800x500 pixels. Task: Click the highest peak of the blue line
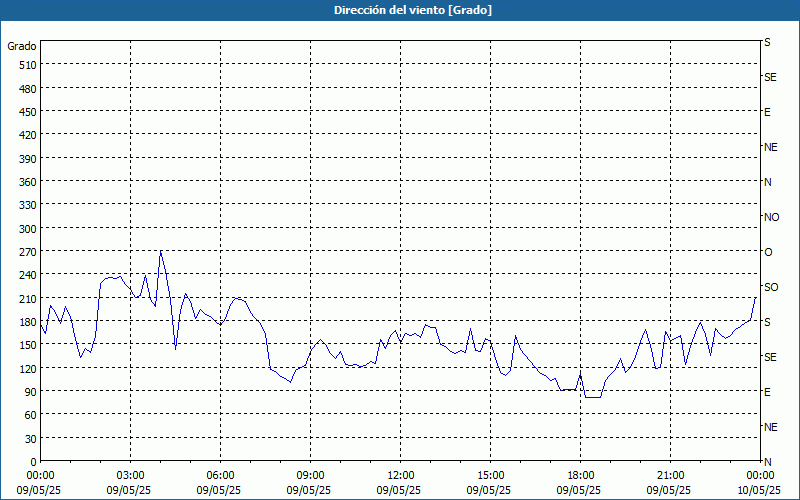[x=161, y=251]
